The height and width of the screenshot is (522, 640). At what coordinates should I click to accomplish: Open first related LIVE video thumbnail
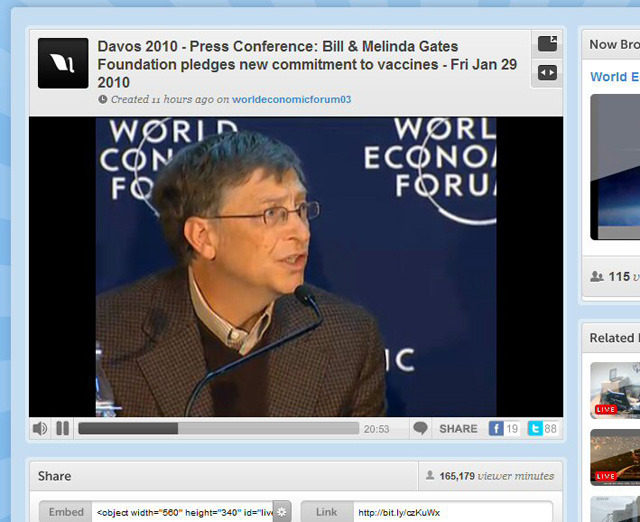tap(615, 390)
